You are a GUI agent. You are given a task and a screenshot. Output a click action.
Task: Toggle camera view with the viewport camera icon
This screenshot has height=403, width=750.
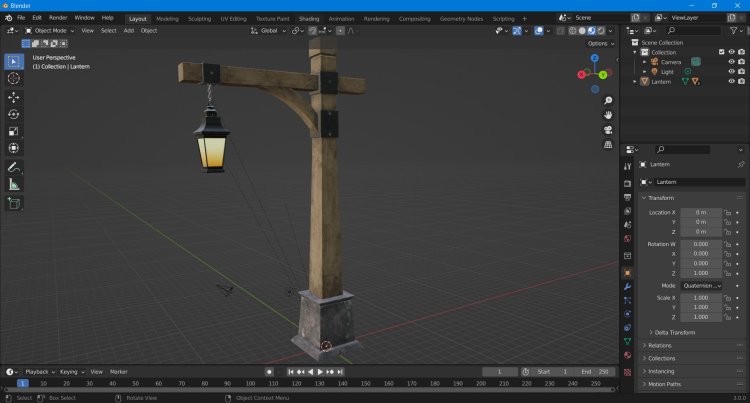tap(608, 130)
